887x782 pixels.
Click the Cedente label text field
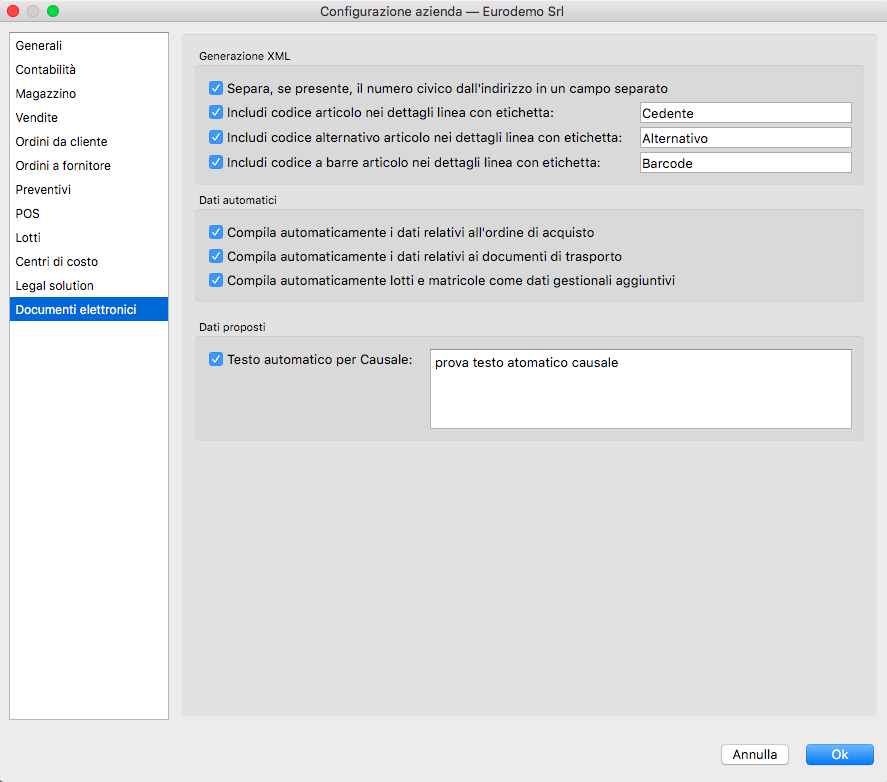coord(745,113)
